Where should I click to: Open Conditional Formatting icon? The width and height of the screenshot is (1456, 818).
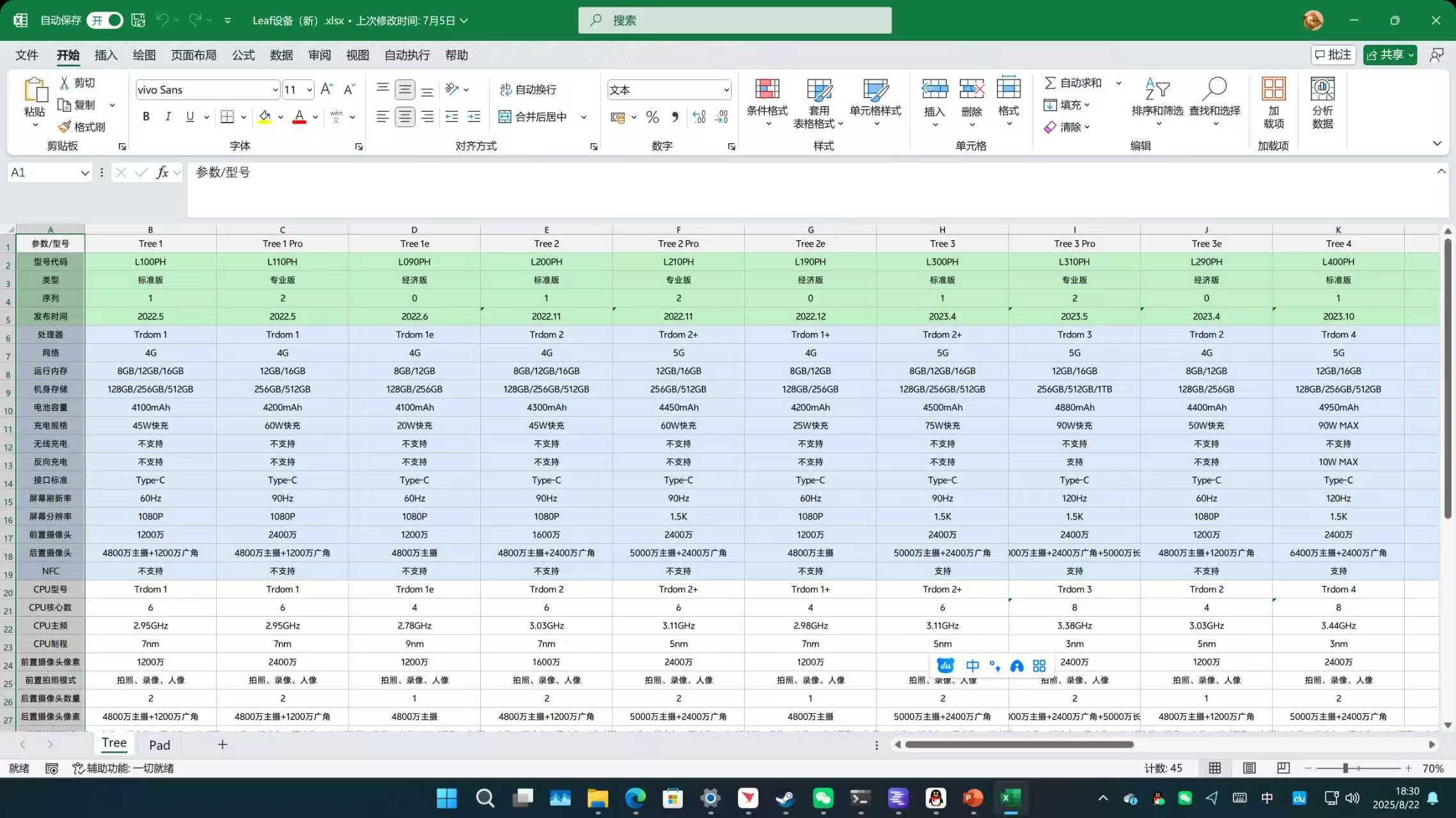tap(767, 89)
